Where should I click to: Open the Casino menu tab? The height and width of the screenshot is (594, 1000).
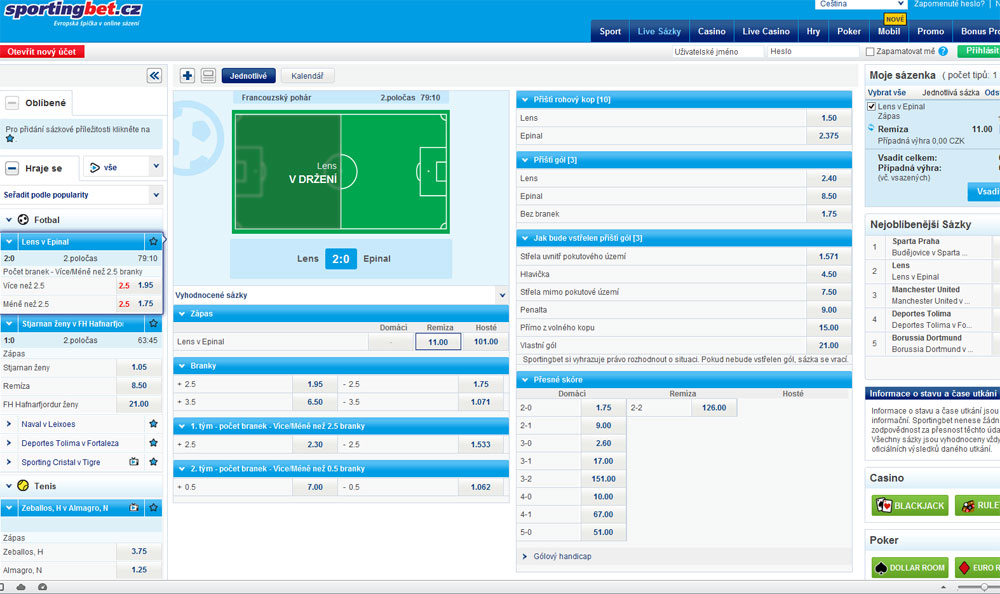[711, 31]
